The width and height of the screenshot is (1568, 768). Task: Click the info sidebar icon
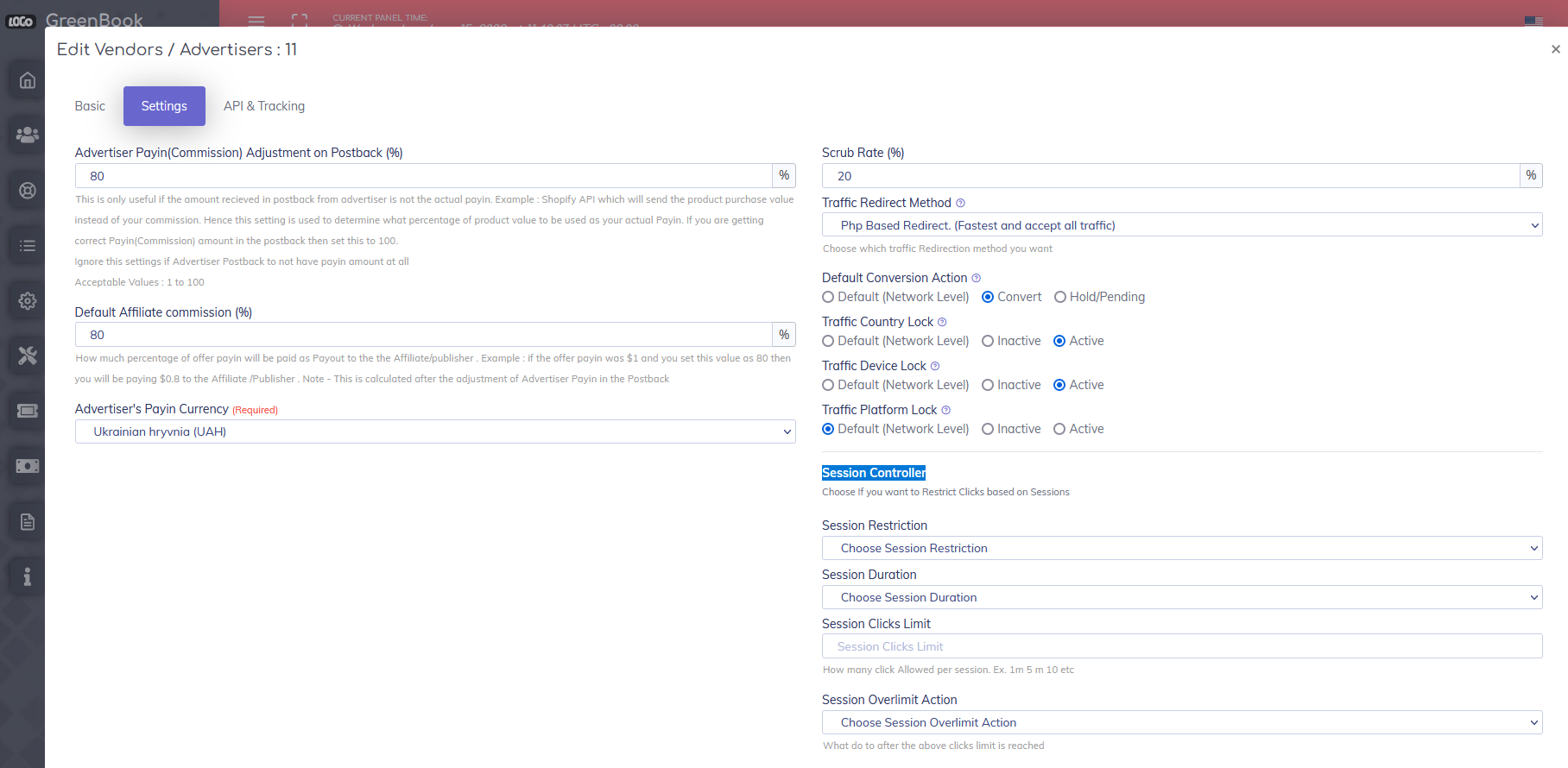point(28,576)
